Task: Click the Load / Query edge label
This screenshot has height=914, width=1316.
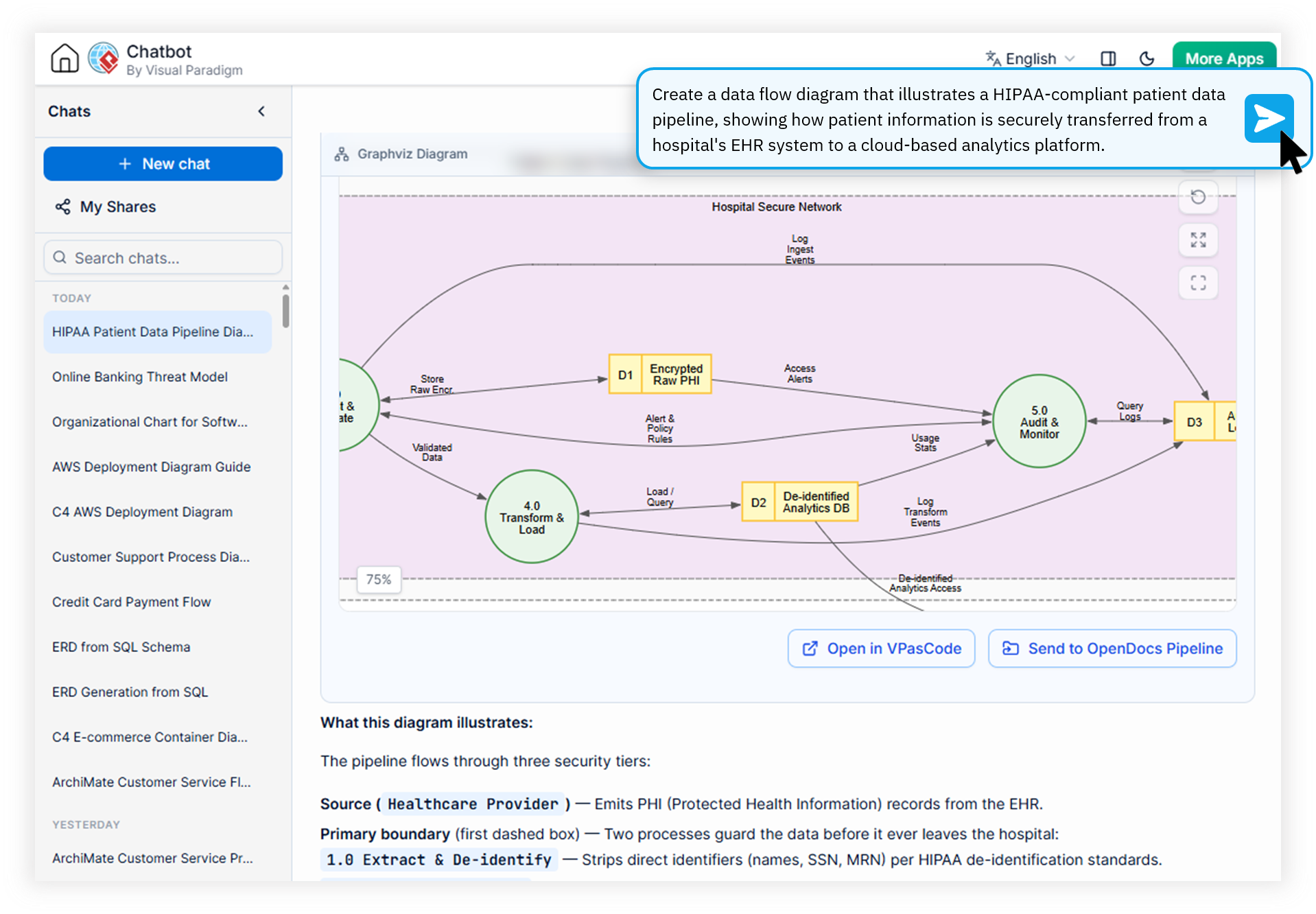Action: (660, 497)
